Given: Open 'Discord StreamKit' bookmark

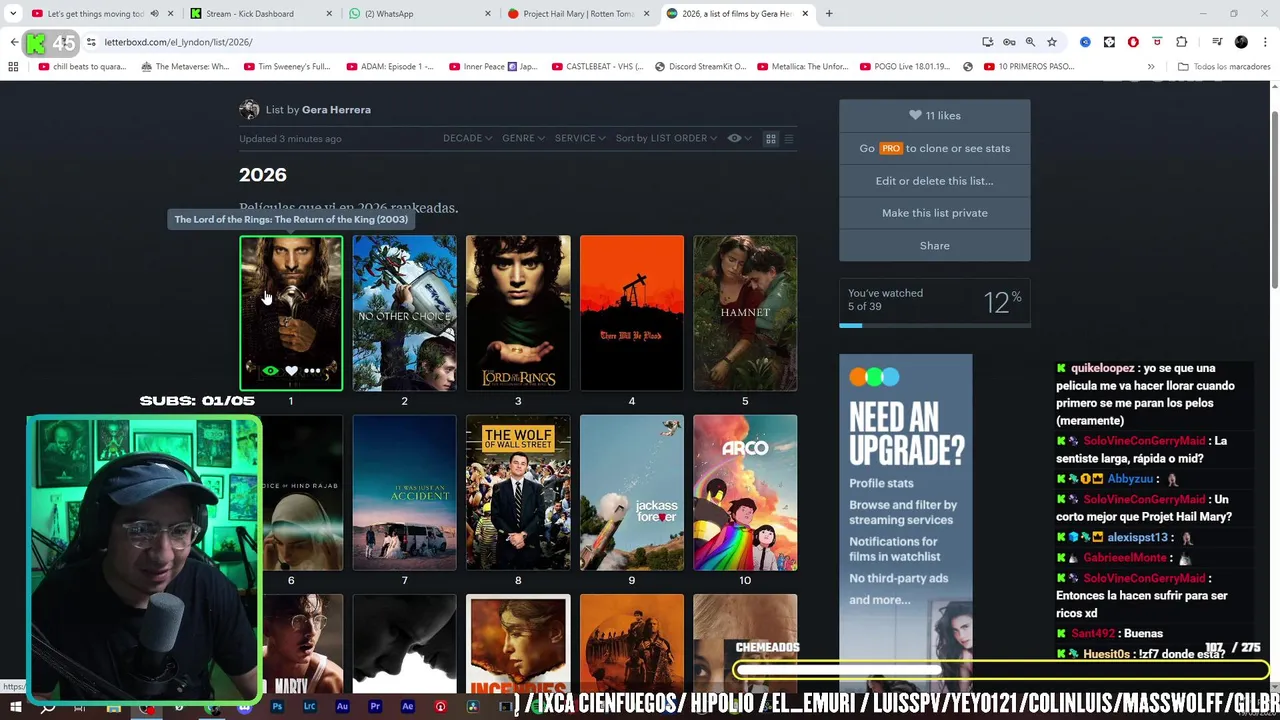Looking at the screenshot, I should pyautogui.click(x=701, y=67).
